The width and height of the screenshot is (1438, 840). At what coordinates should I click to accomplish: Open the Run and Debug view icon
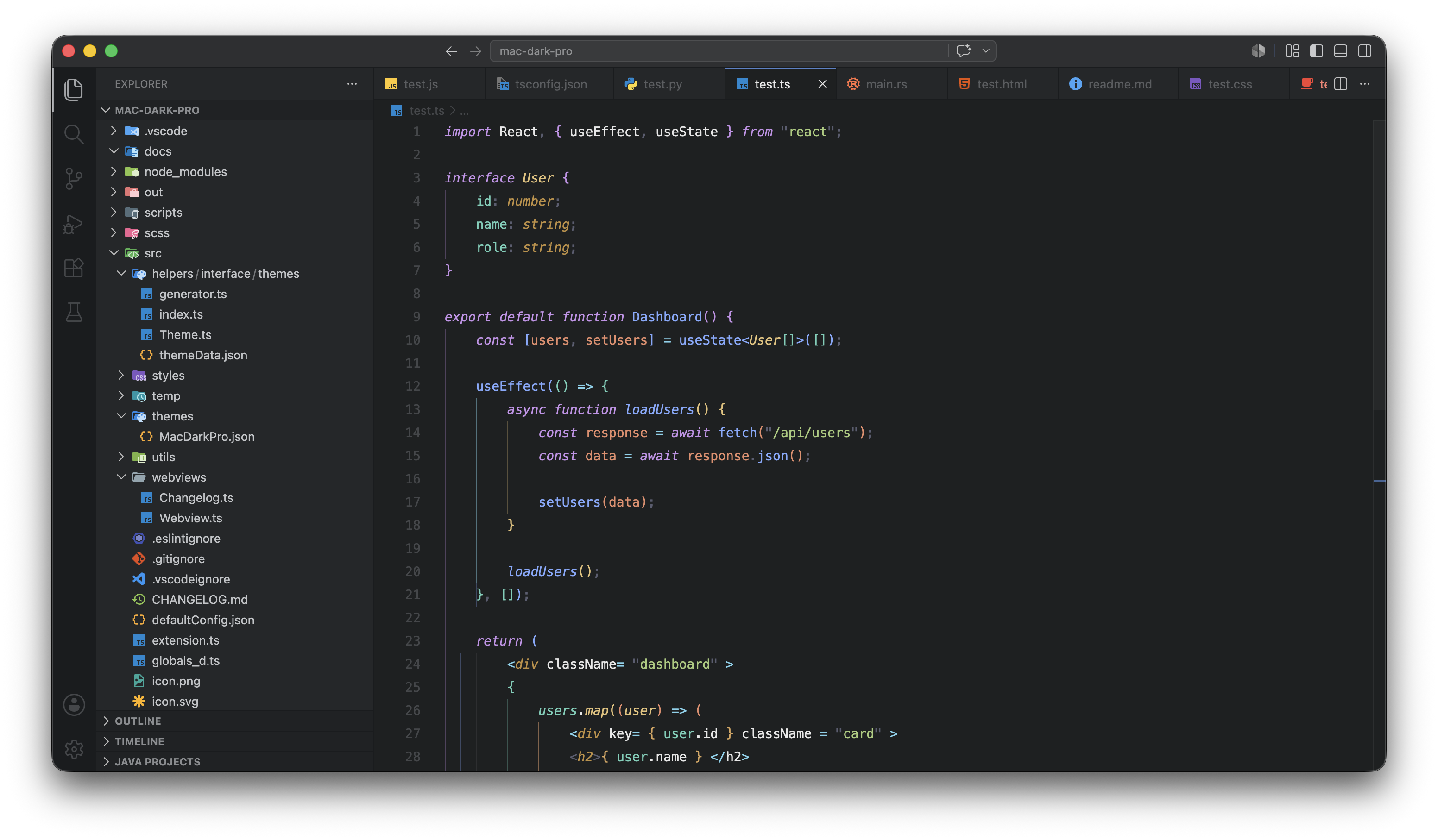tap(74, 224)
